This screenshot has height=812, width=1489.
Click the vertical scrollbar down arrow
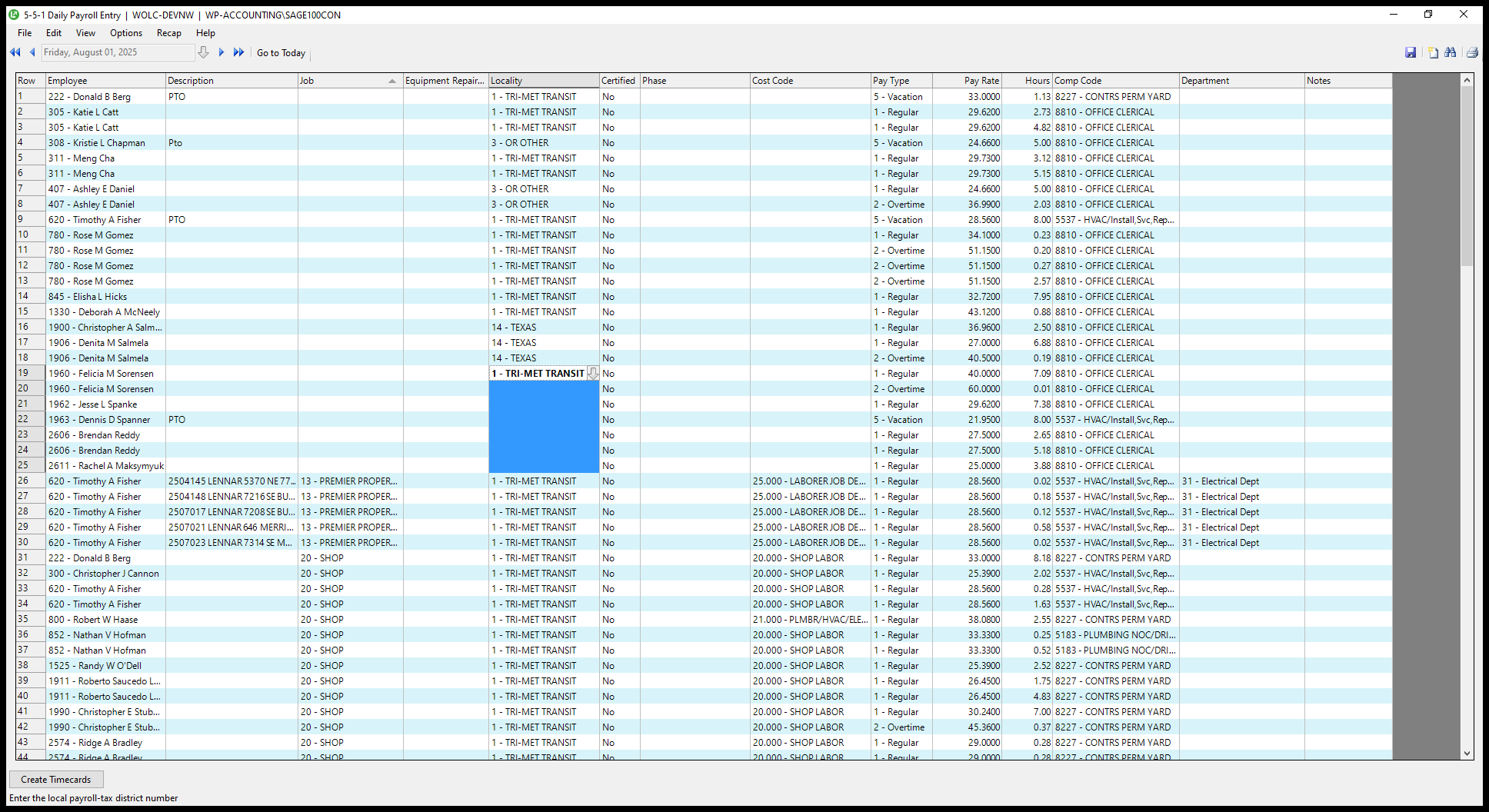pyautogui.click(x=1467, y=754)
